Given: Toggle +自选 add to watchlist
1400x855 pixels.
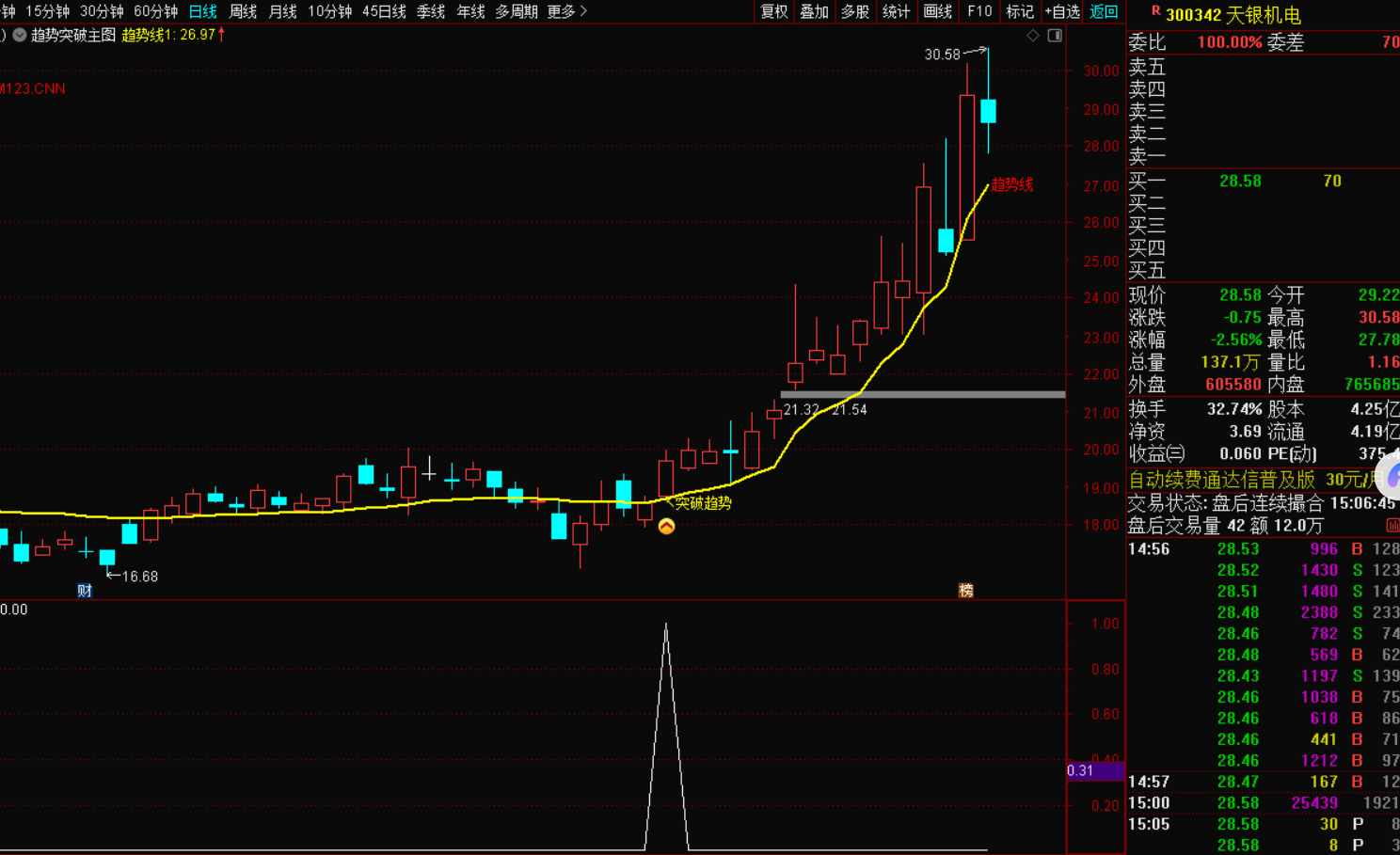Looking at the screenshot, I should pos(1062,11).
